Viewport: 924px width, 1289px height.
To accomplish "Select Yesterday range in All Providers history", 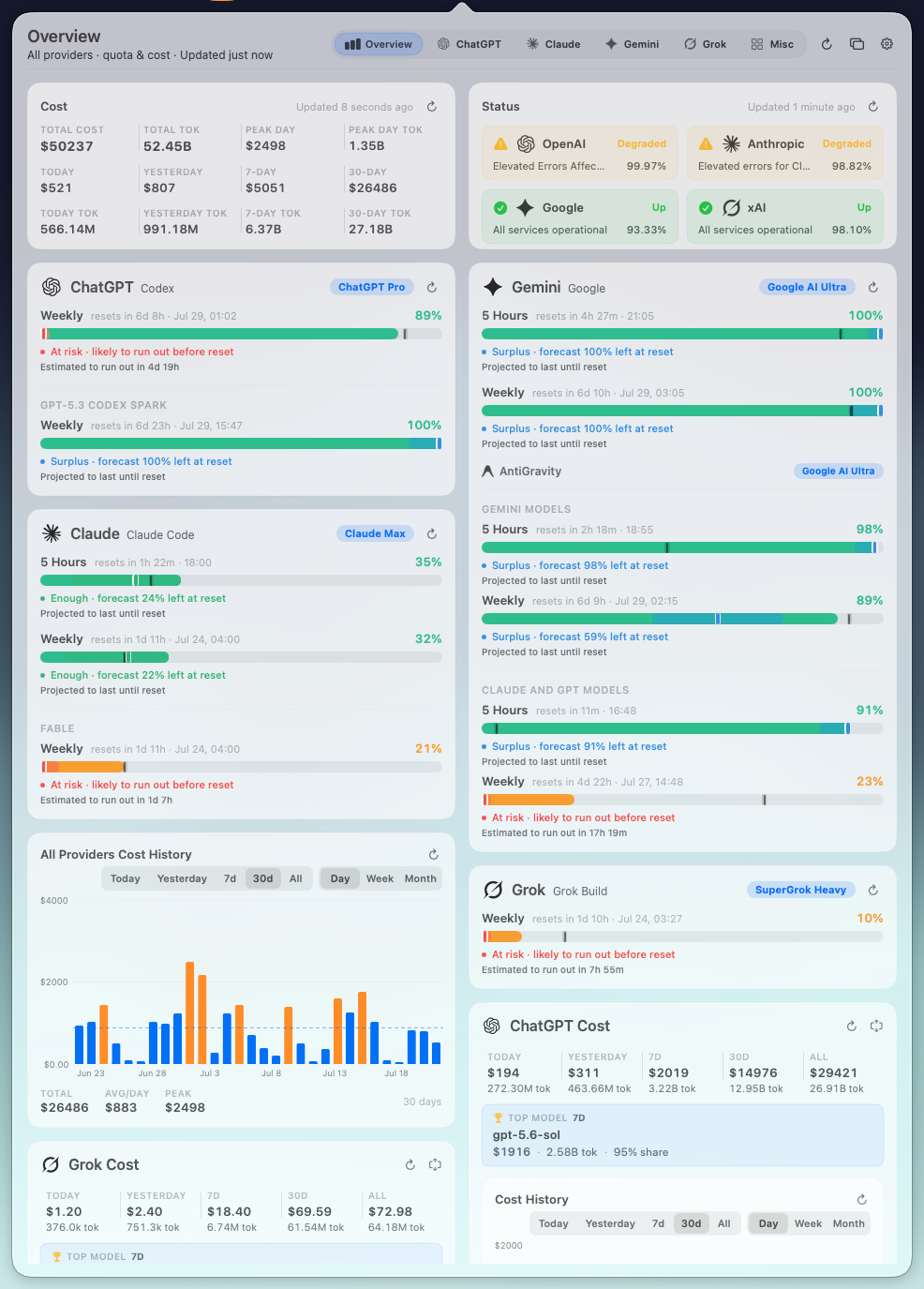I will 182,879.
